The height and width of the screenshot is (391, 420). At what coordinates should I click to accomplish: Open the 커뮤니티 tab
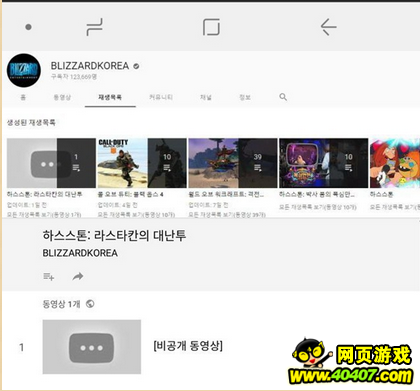pyautogui.click(x=161, y=97)
